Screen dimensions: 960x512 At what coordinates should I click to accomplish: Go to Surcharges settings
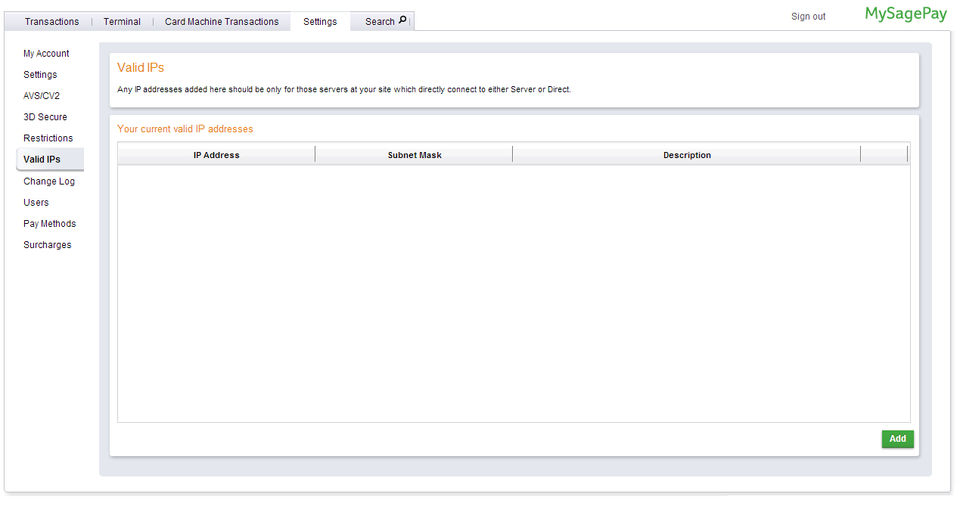[47, 245]
